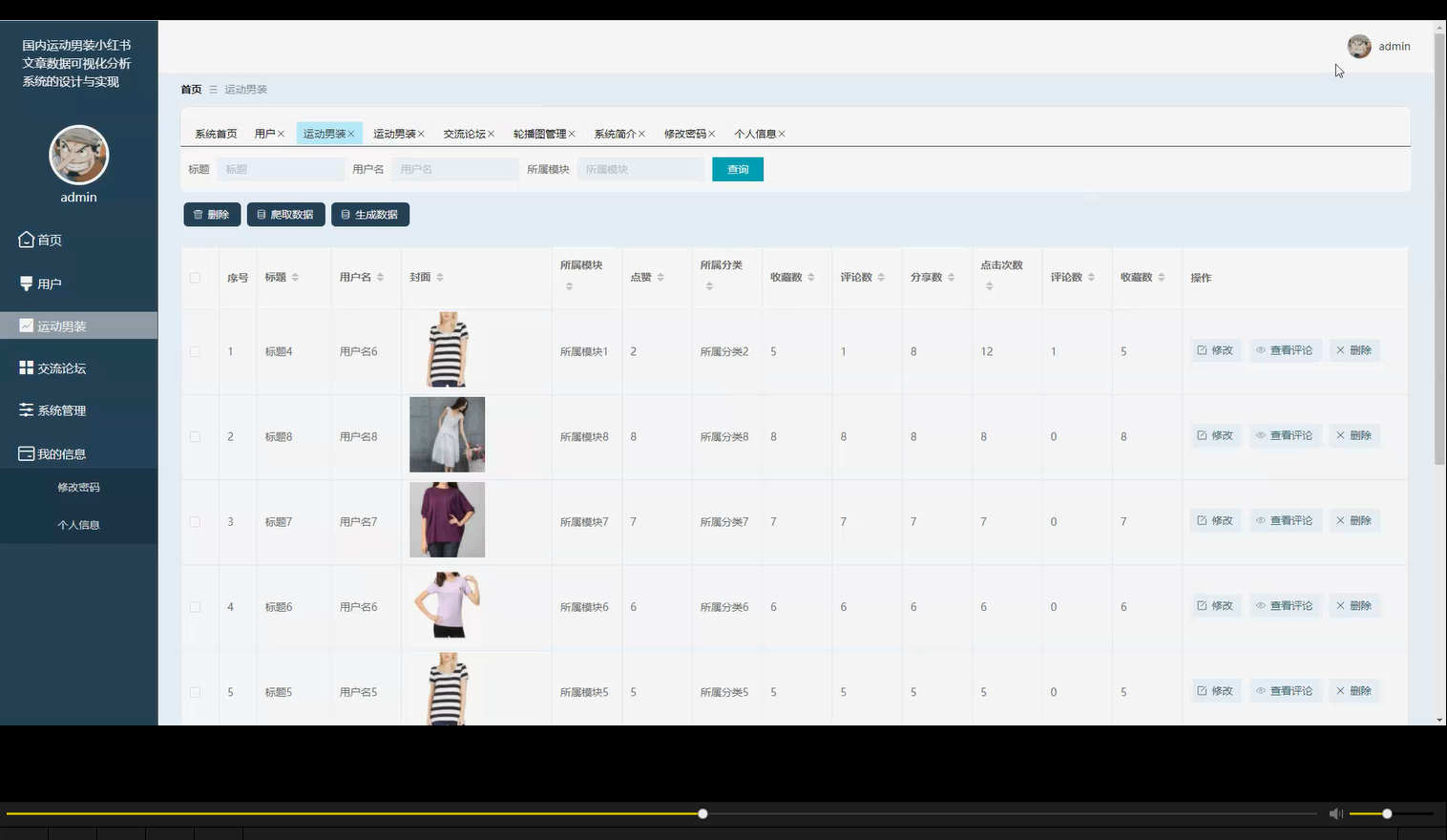This screenshot has width=1447, height=840.
Task: Close the 轮播图管理 tab
Action: (x=572, y=134)
